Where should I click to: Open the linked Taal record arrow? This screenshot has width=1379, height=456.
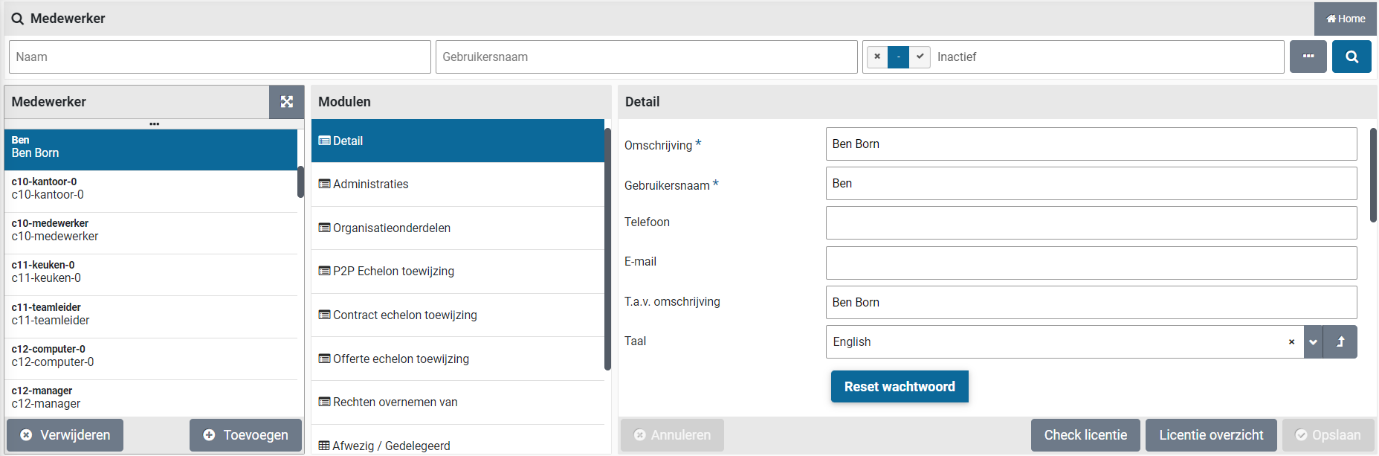pos(1340,342)
